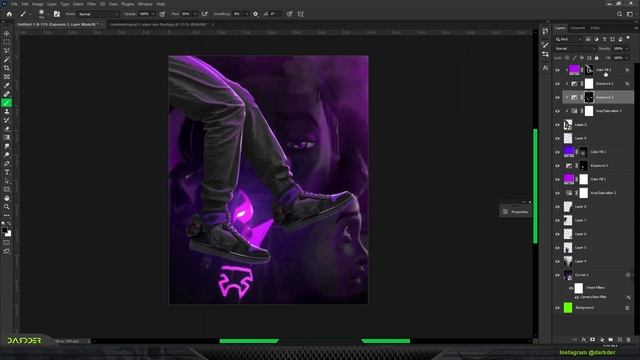Click the green Background layer thumbnail

pyautogui.click(x=568, y=308)
